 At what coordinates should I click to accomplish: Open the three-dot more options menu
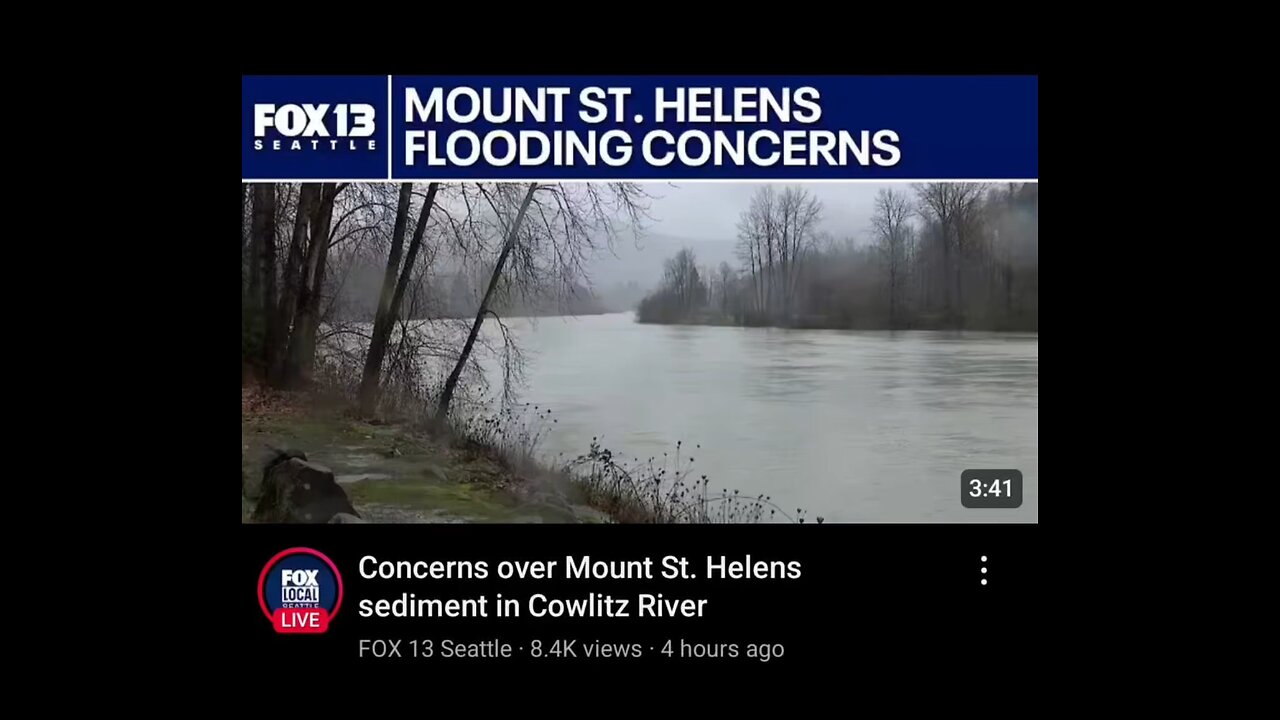984,571
